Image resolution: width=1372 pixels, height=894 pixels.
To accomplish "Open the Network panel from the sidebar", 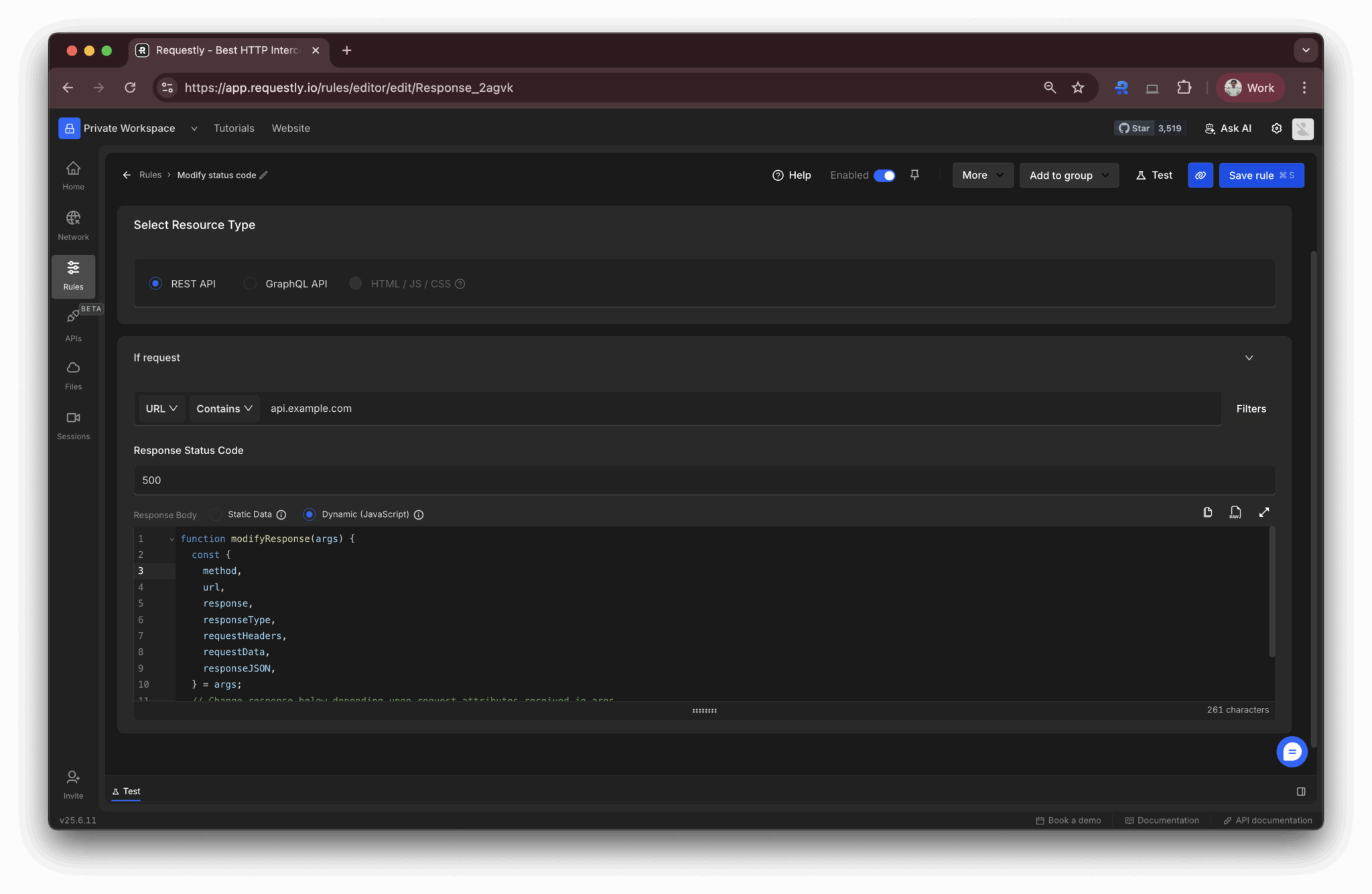I will [73, 224].
